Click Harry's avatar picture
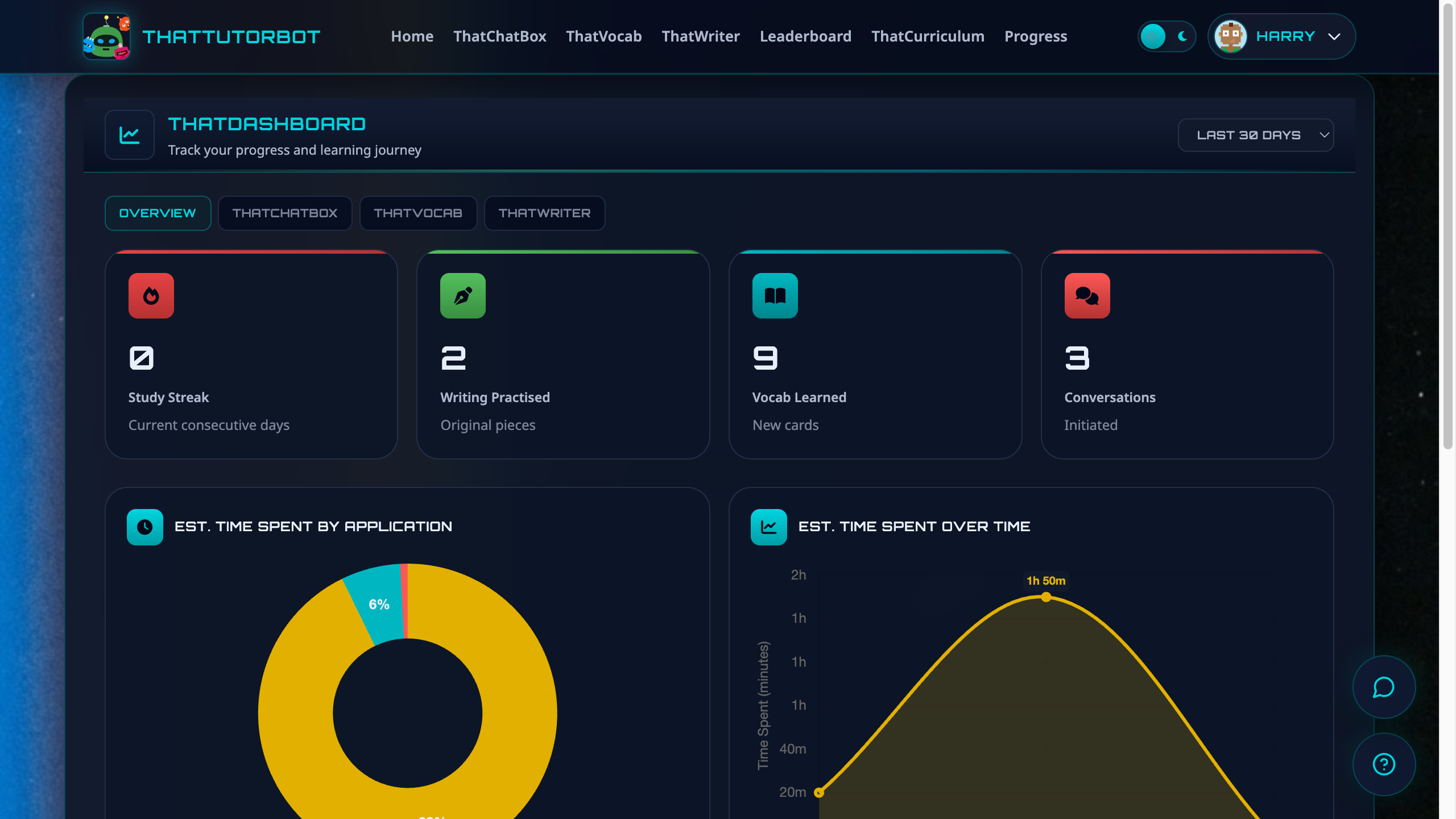1456x819 pixels. (x=1231, y=36)
